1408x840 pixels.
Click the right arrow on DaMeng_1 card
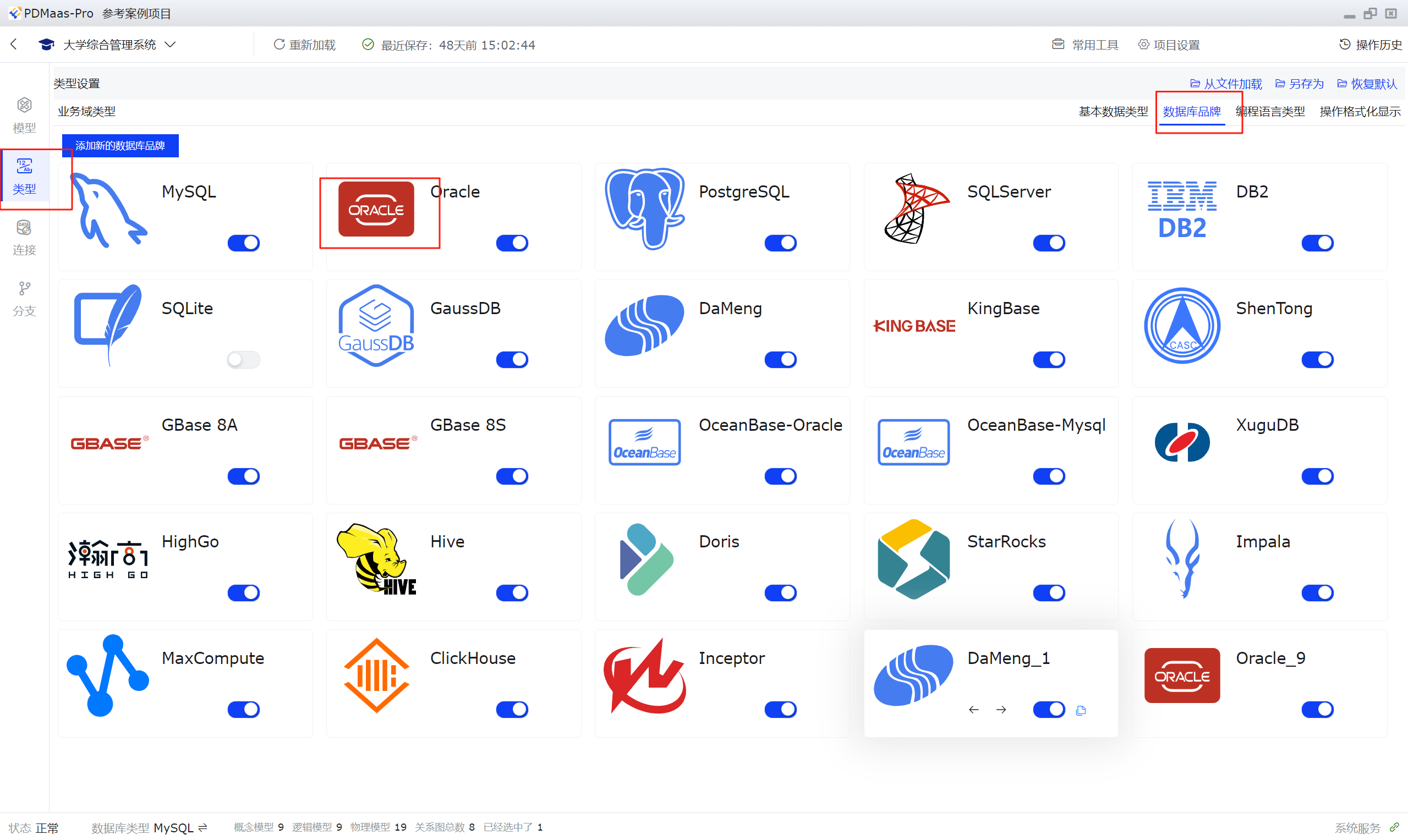[x=1001, y=709]
